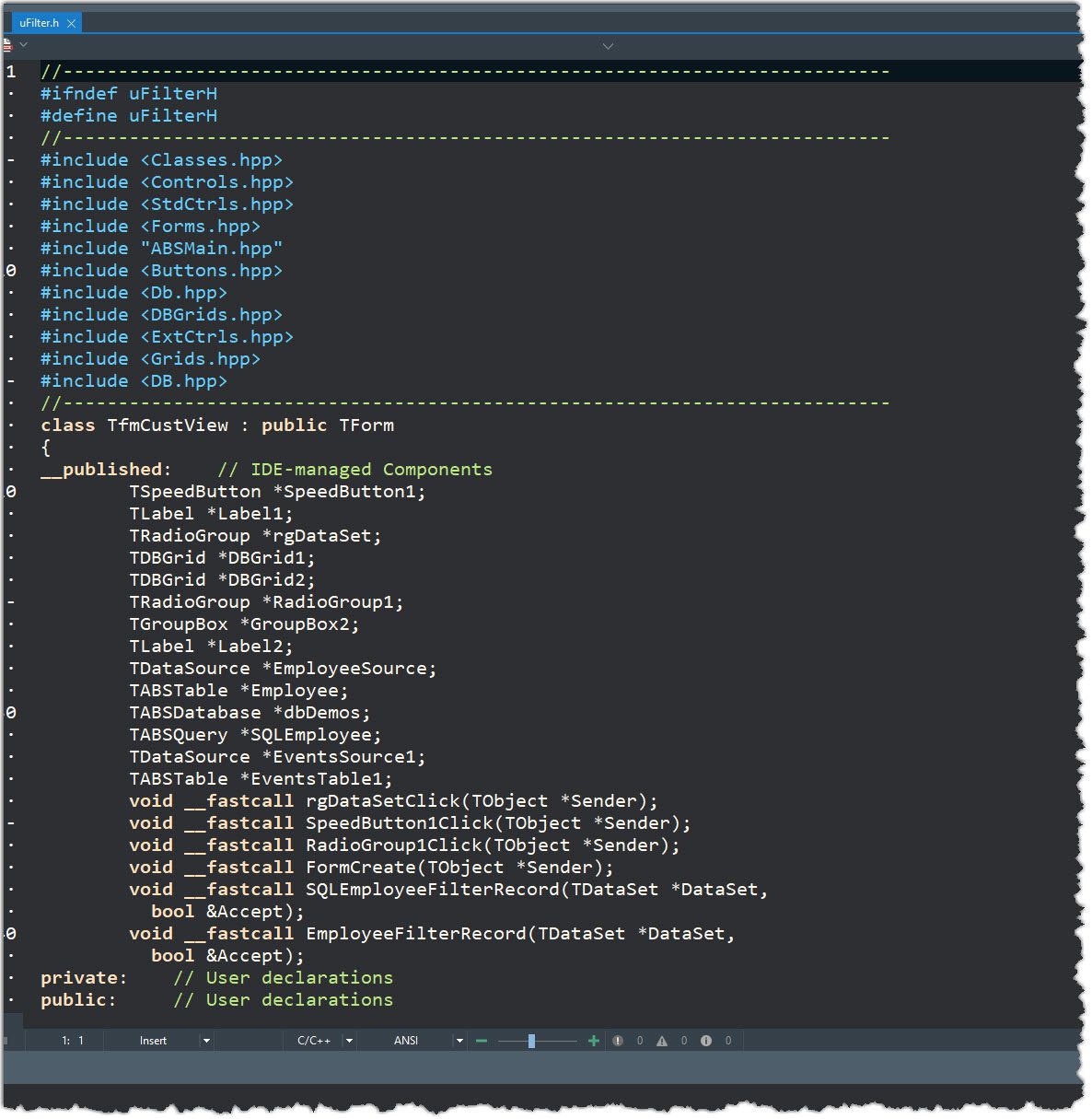Click the zoom in plus icon in status bar
Screen dimensions: 1092x1119
click(594, 1041)
